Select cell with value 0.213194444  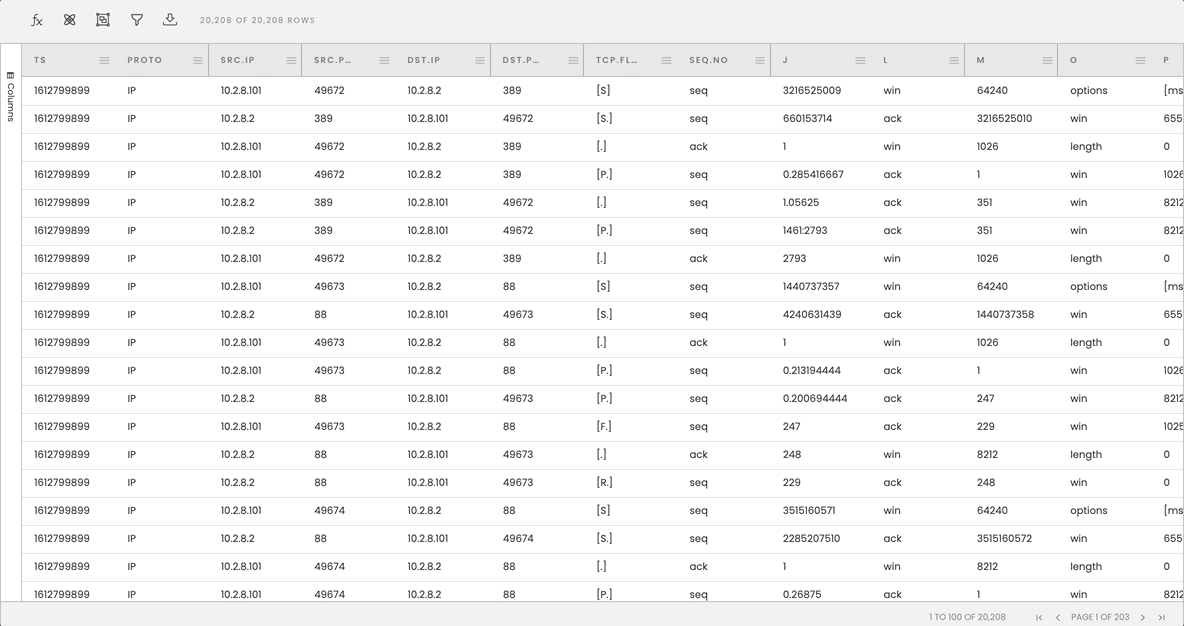812,370
